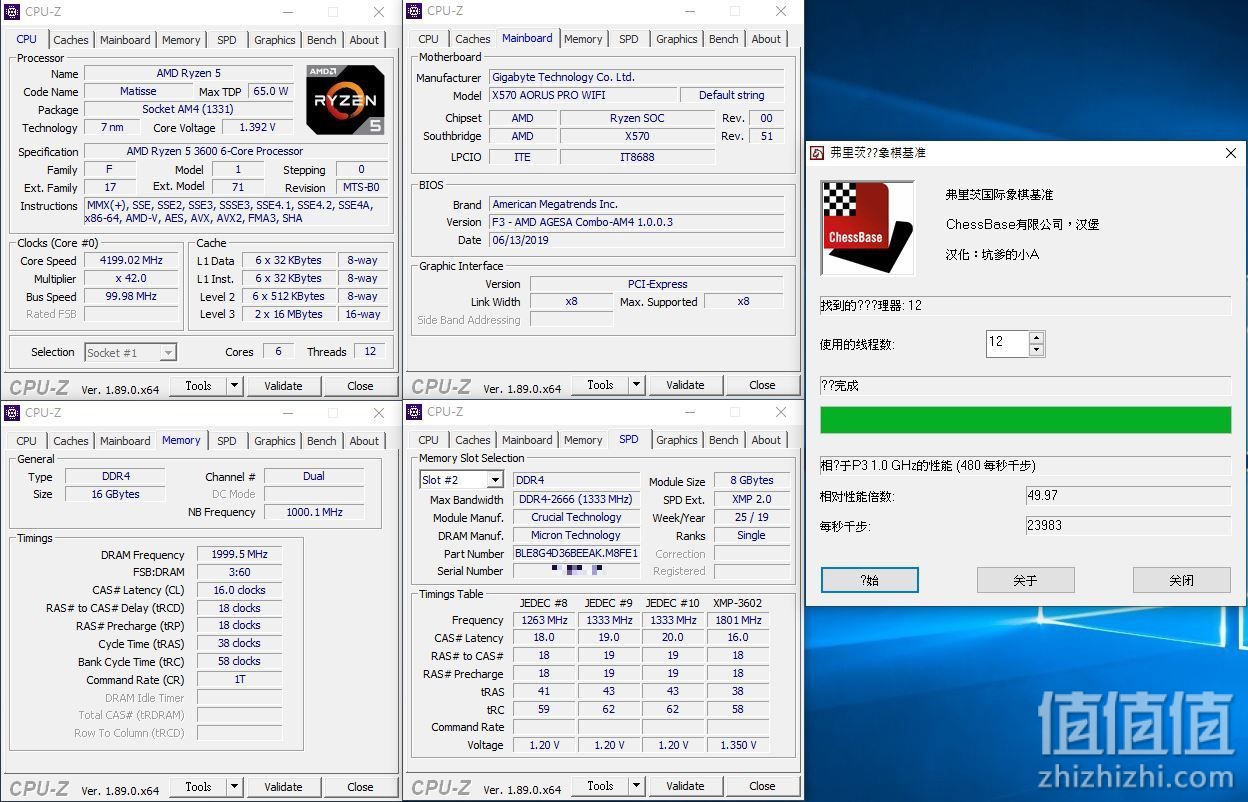The image size is (1248, 802).
Task: Click the SPD Ext. value XMP 2.0
Action: coord(751,499)
